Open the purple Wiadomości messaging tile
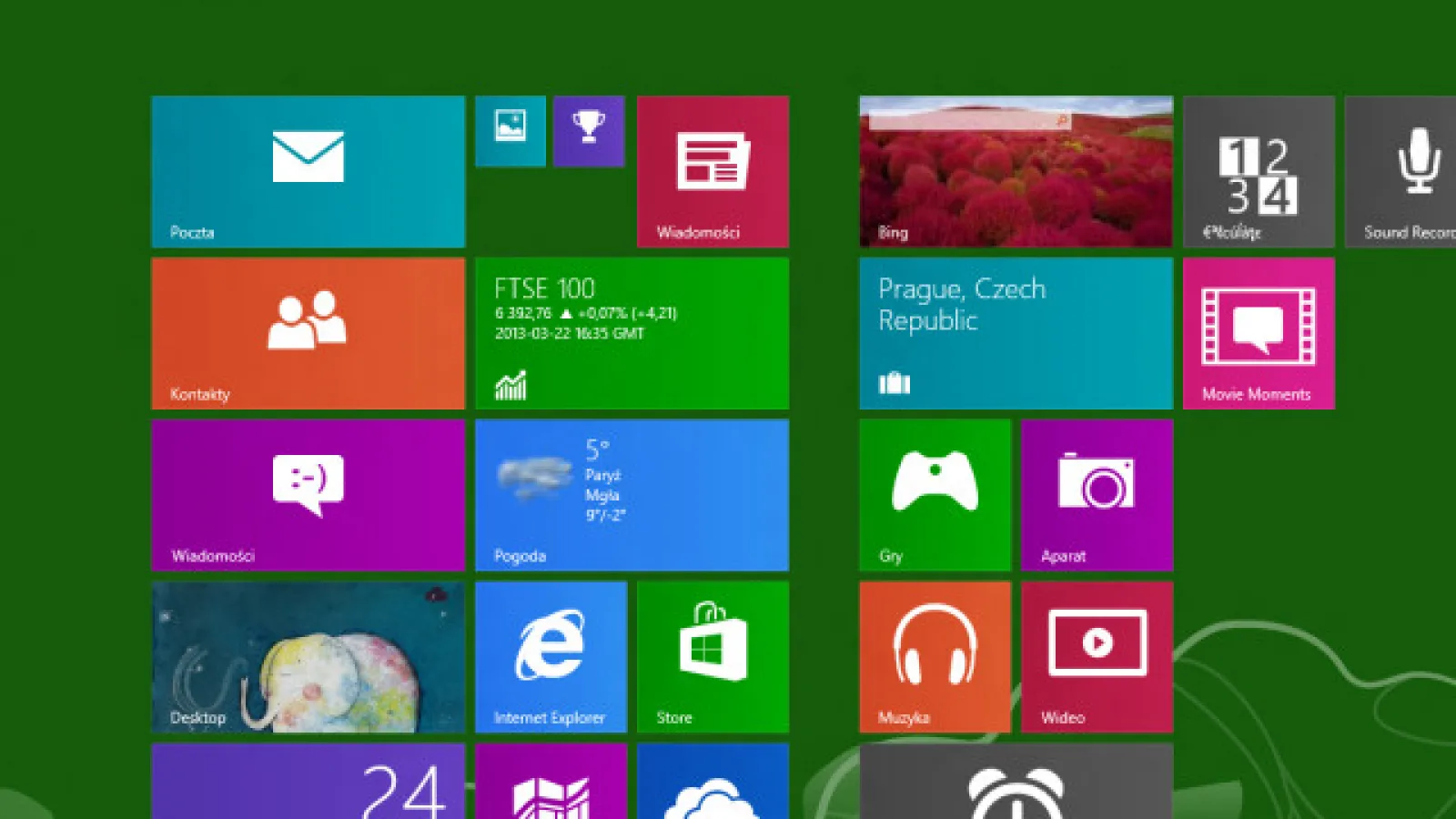The height and width of the screenshot is (819, 1456). point(308,495)
